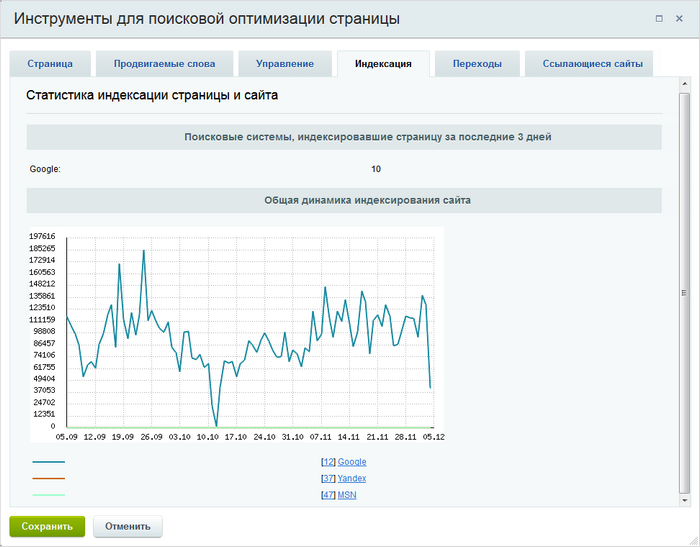
Task: Click the dialog title 'Инструменты для поисковой оптимизации страницы'
Action: [207, 19]
